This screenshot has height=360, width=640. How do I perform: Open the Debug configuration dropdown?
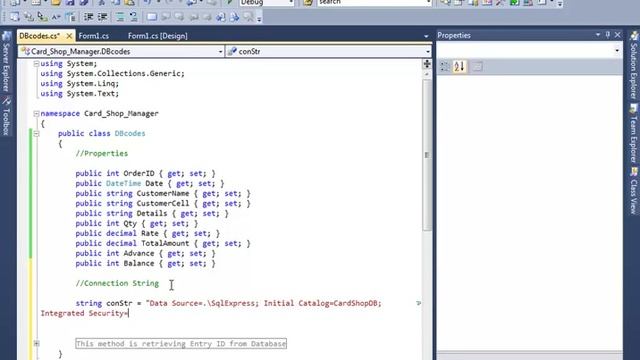click(x=291, y=2)
